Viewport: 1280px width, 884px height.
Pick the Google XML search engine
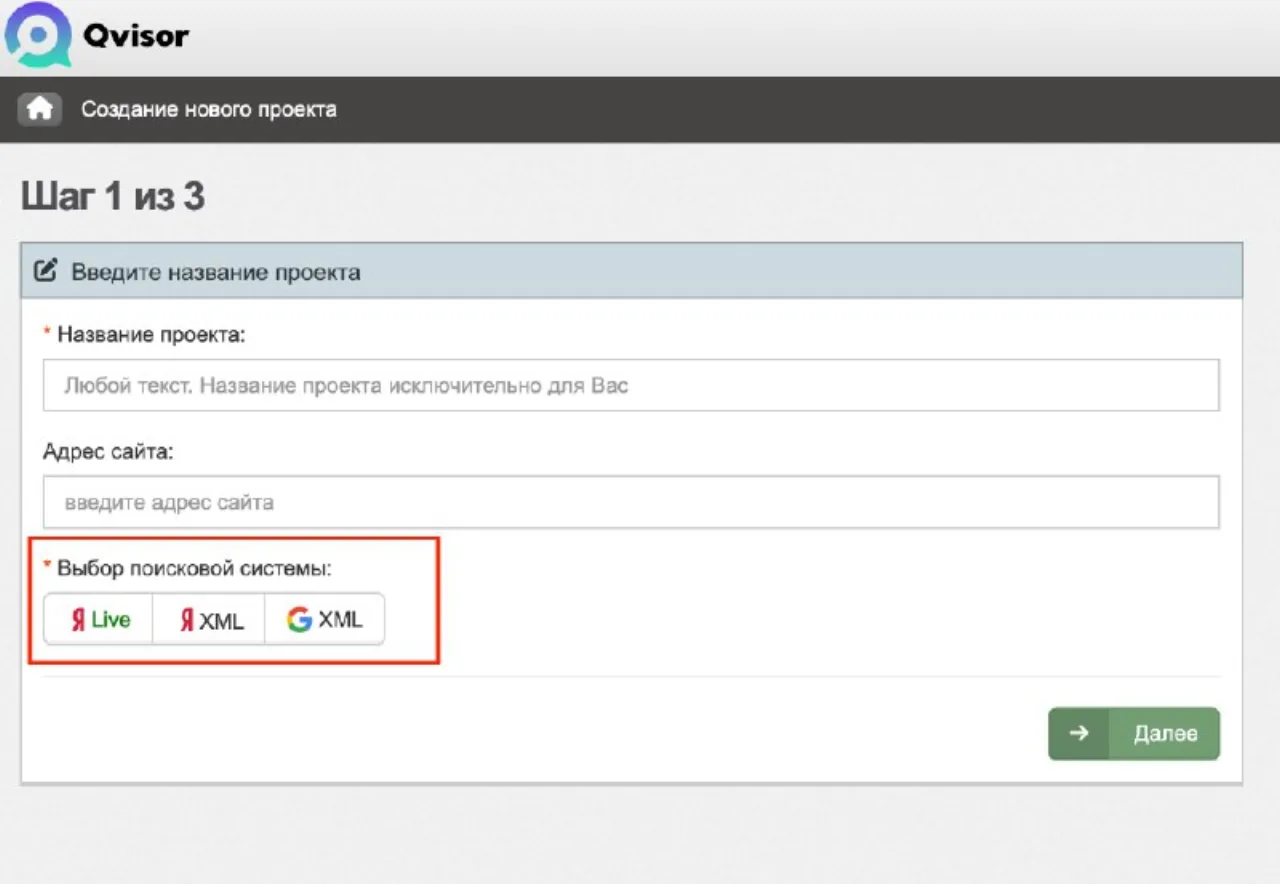[x=325, y=620]
